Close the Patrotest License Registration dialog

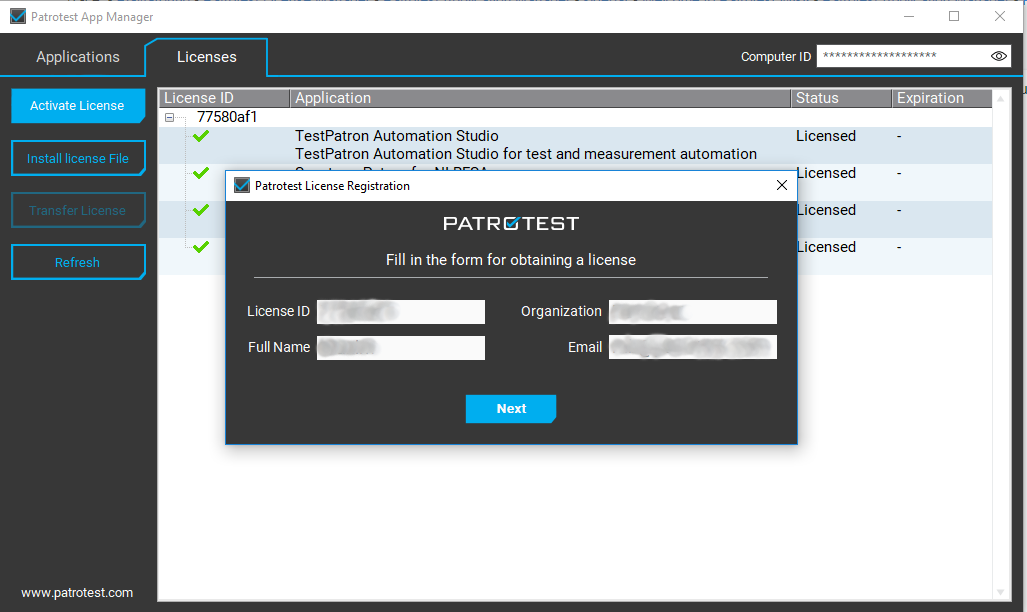pyautogui.click(x=782, y=185)
